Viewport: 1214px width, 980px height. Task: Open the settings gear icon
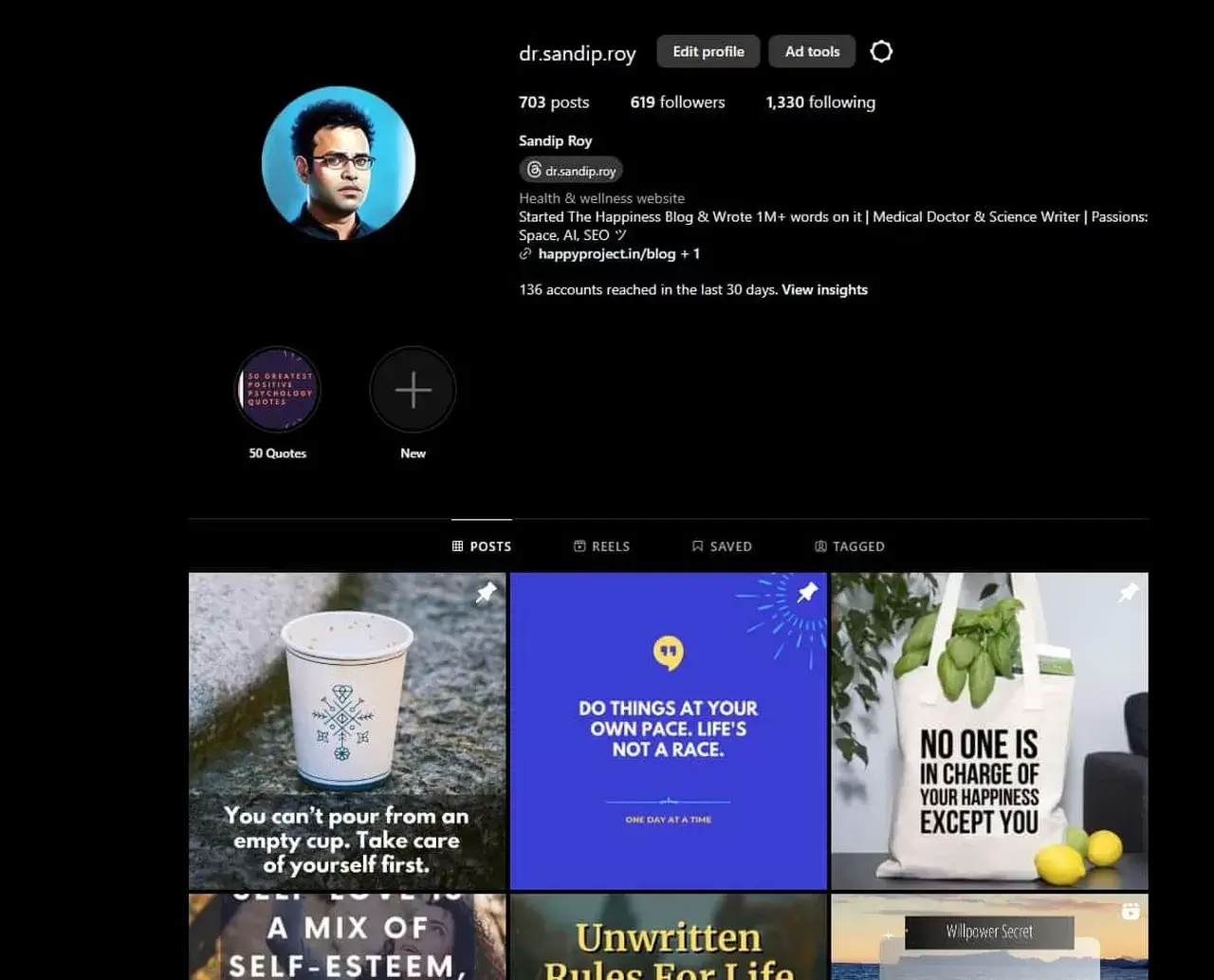pyautogui.click(x=881, y=51)
